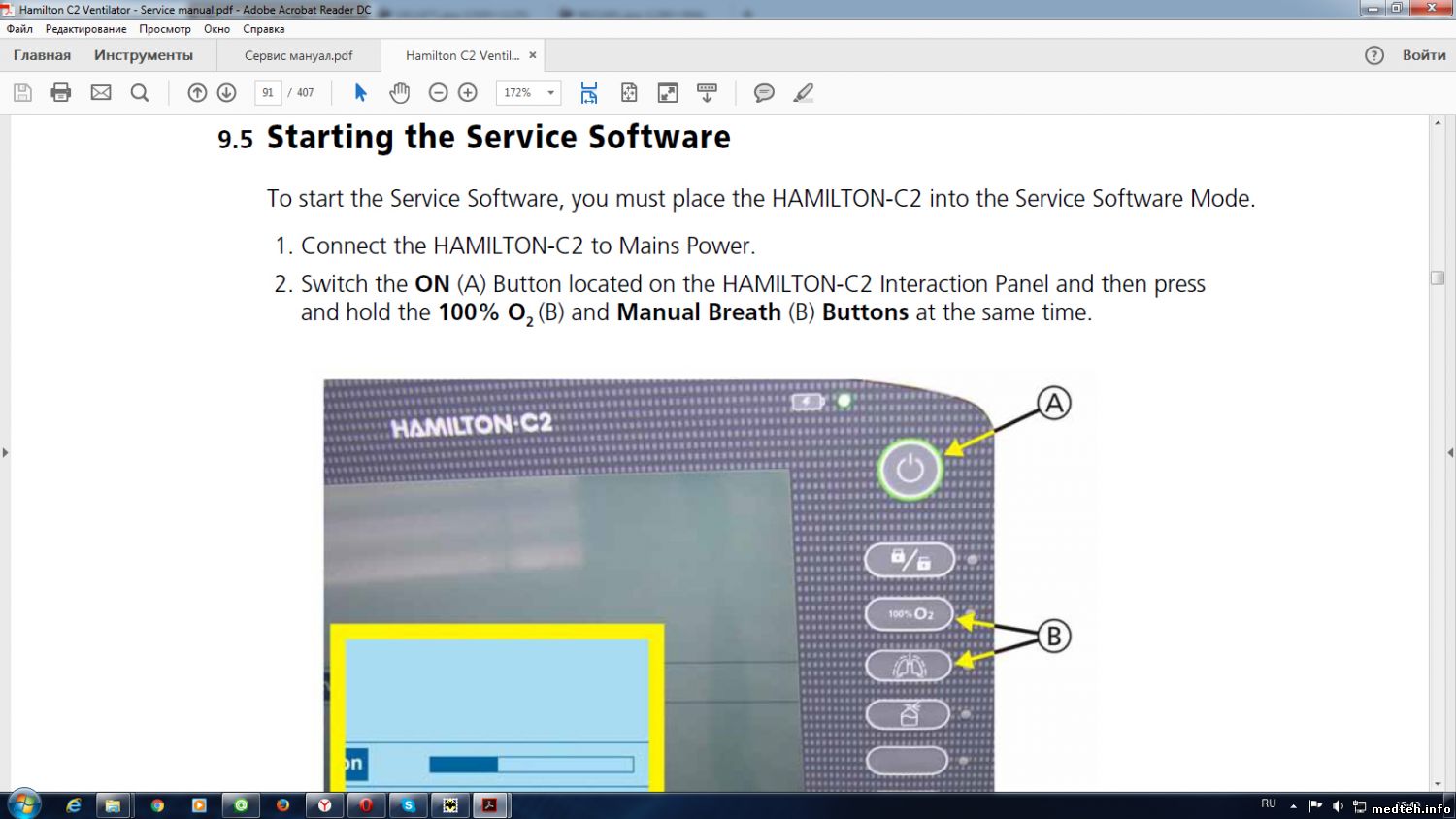Expand the left navigation pane
Viewport: 1456px width, 819px height.
[5, 452]
